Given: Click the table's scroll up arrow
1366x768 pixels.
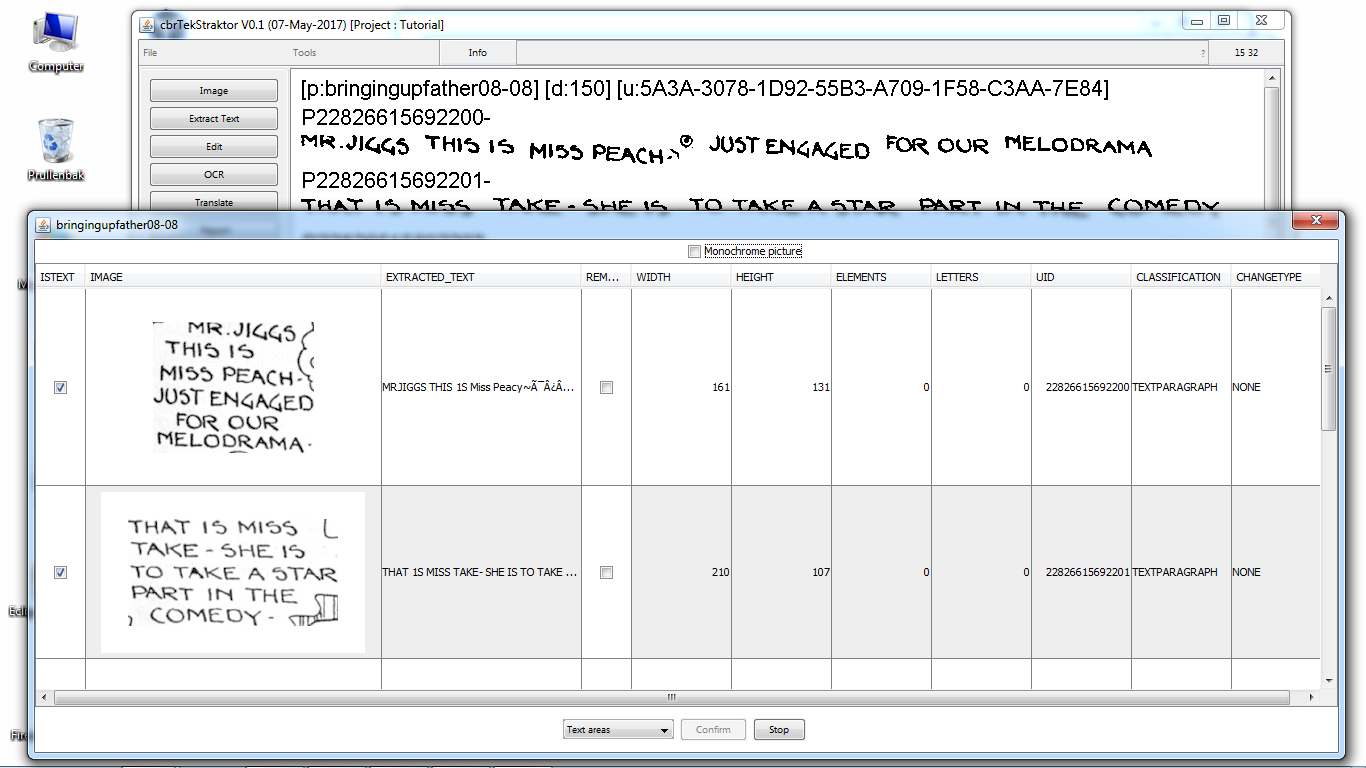Looking at the screenshot, I should pyautogui.click(x=1328, y=298).
